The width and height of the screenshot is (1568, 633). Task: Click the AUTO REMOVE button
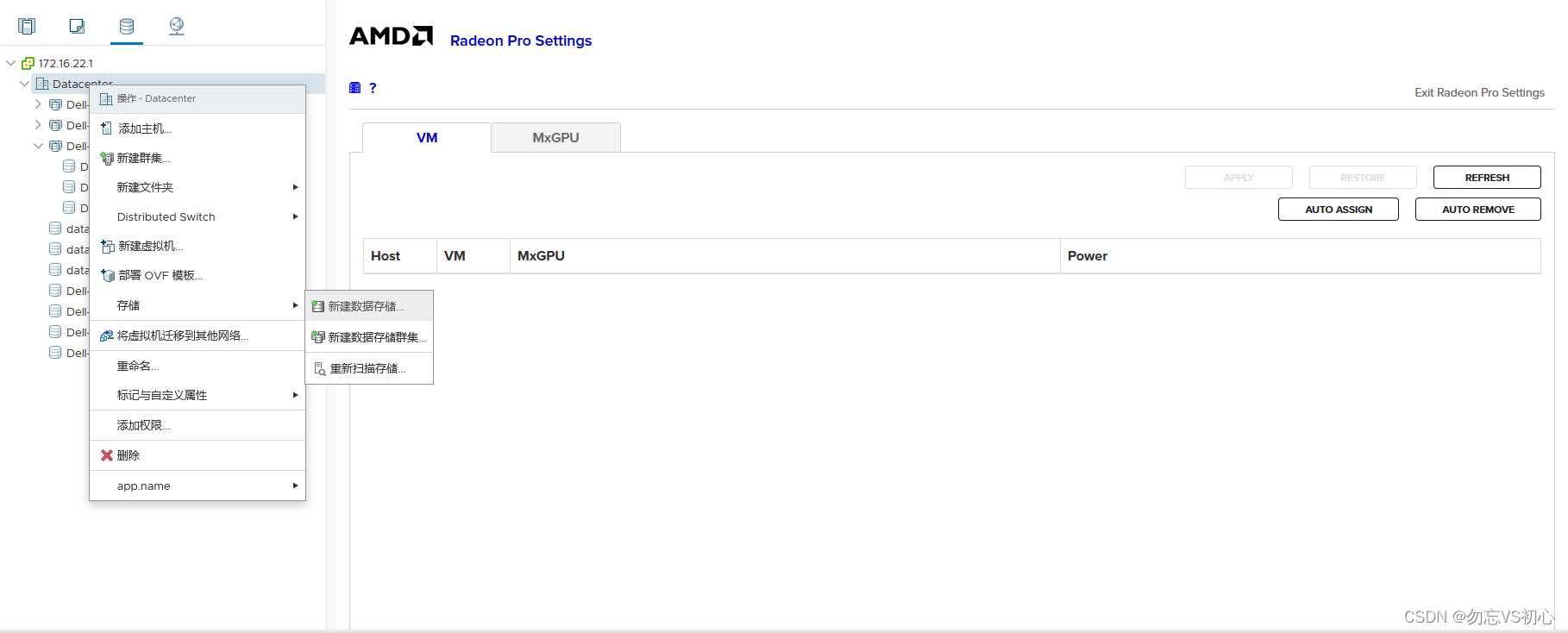tap(1477, 210)
